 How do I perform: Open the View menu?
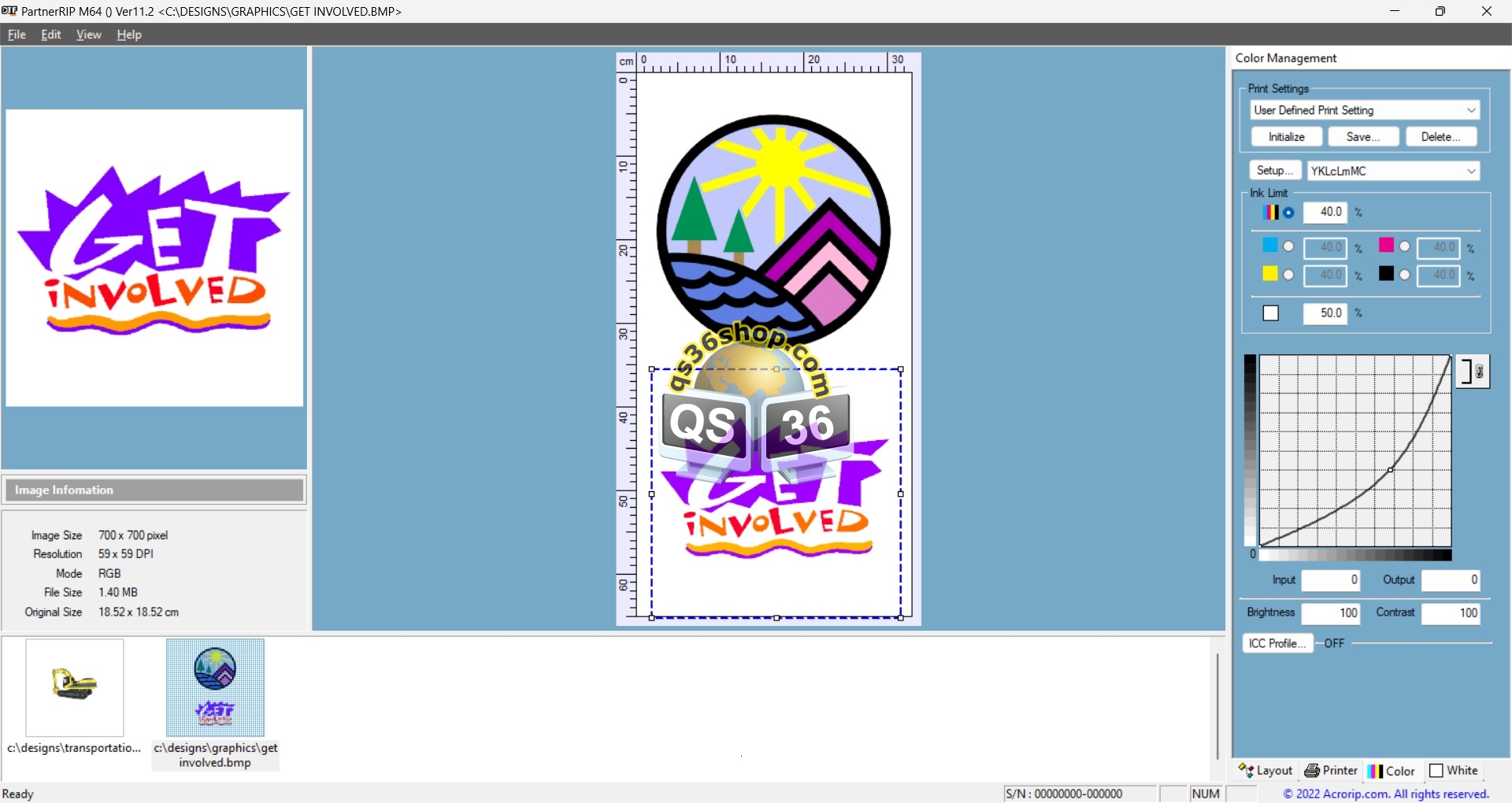tap(88, 35)
